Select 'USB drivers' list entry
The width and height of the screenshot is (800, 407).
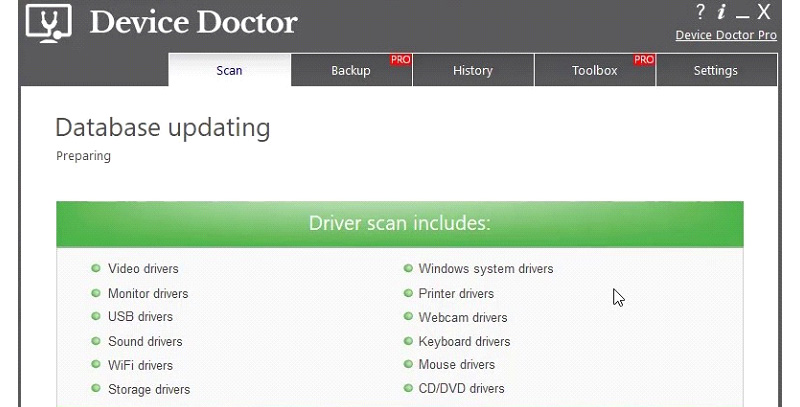tap(140, 317)
